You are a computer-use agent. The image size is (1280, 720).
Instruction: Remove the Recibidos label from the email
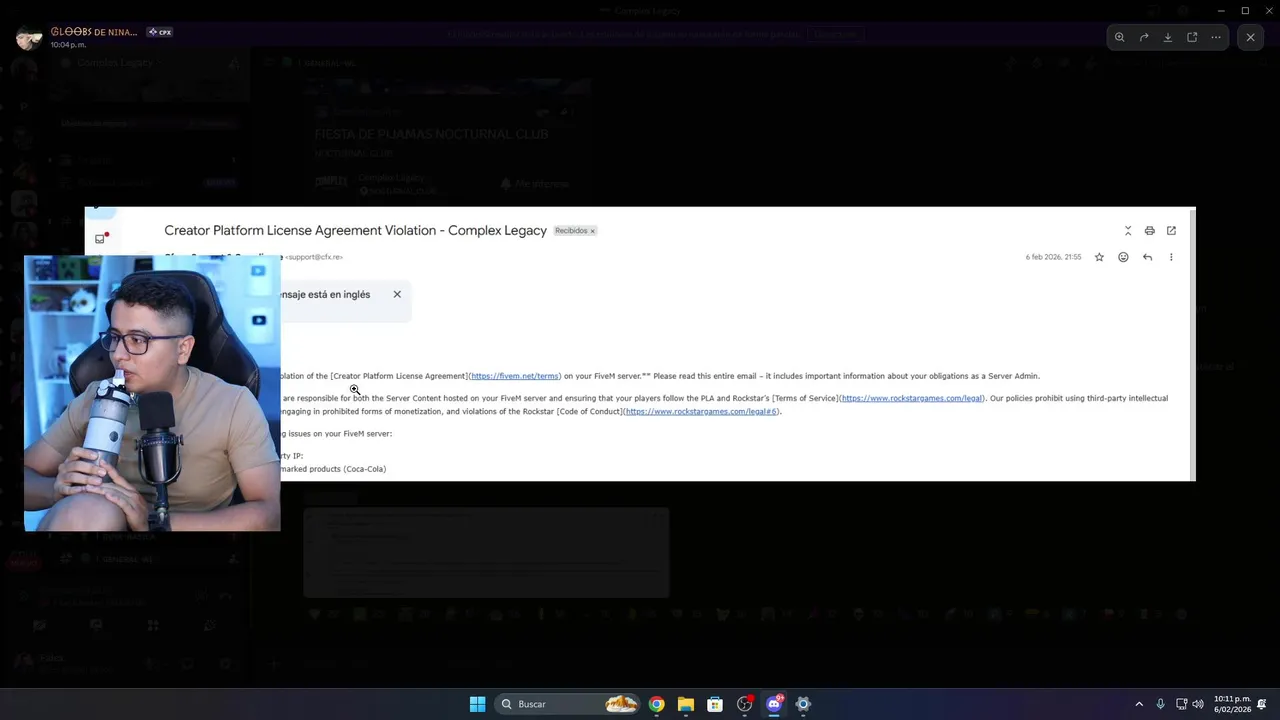[592, 231]
